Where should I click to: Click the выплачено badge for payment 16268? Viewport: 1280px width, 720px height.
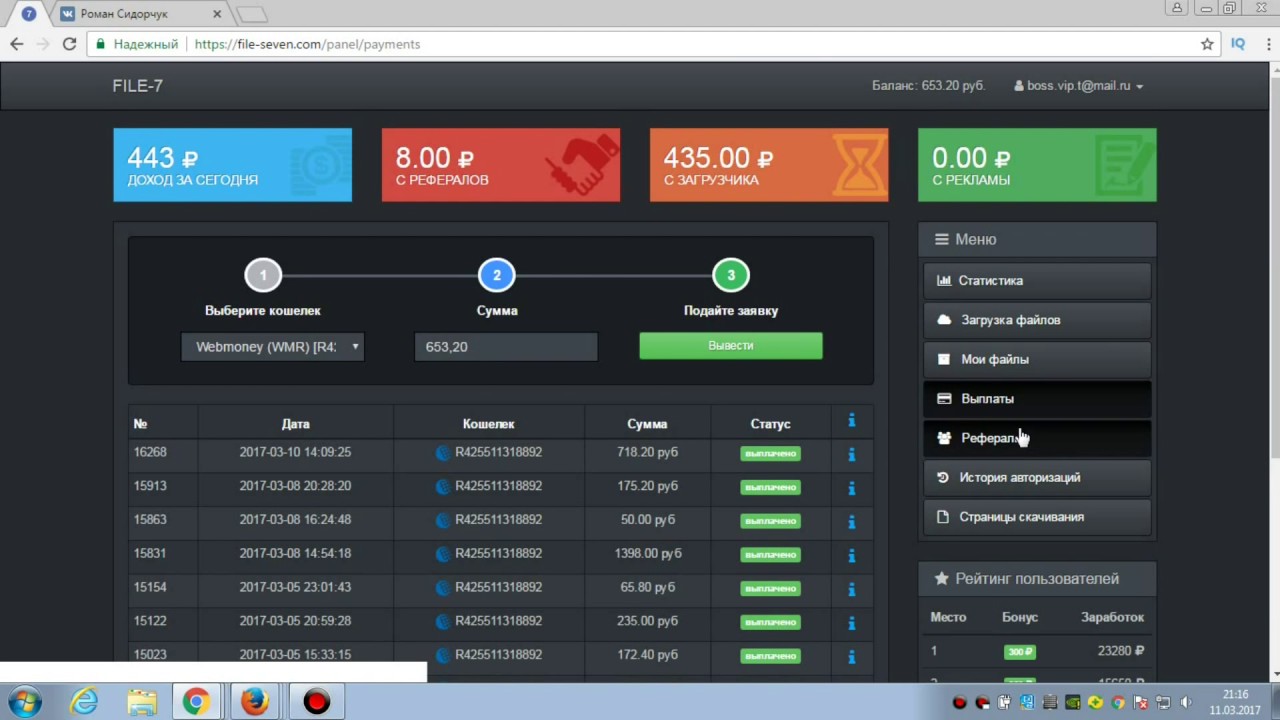(770, 454)
